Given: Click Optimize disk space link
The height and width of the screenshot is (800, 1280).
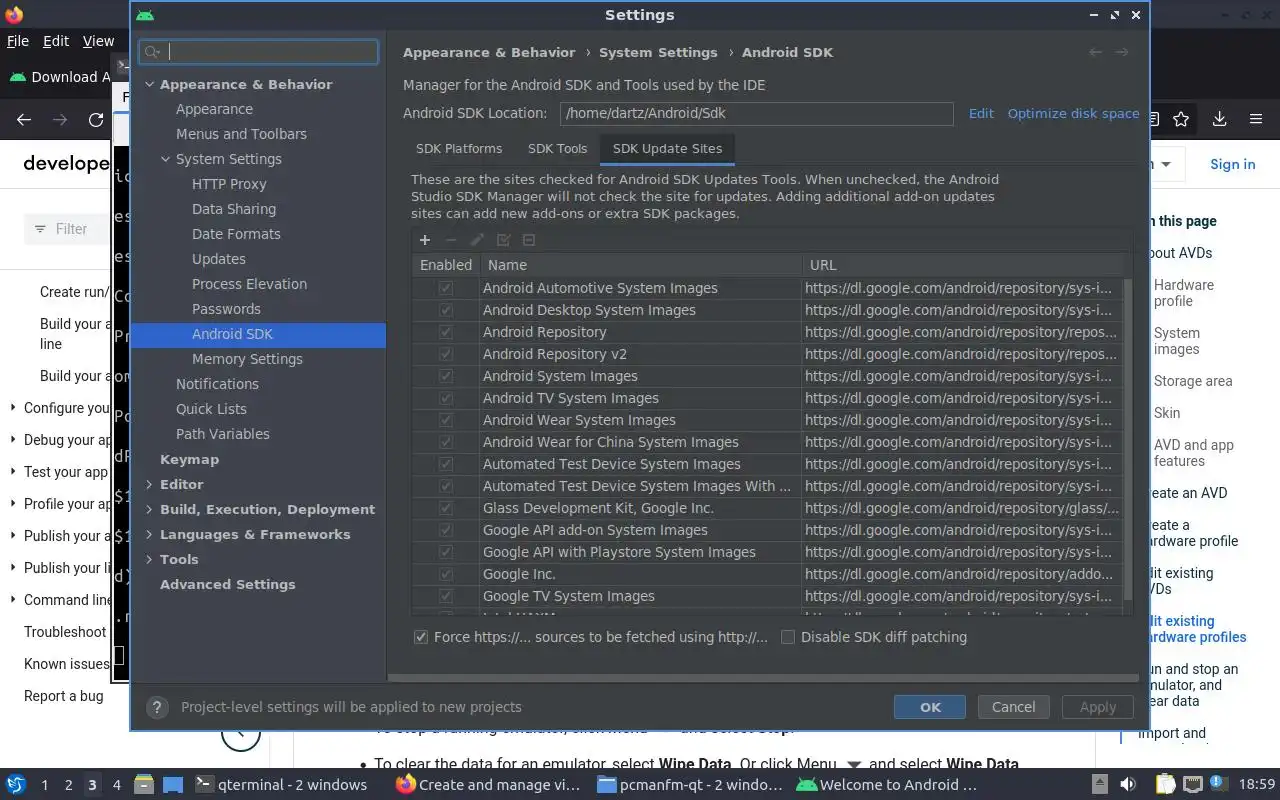Looking at the screenshot, I should 1073,113.
